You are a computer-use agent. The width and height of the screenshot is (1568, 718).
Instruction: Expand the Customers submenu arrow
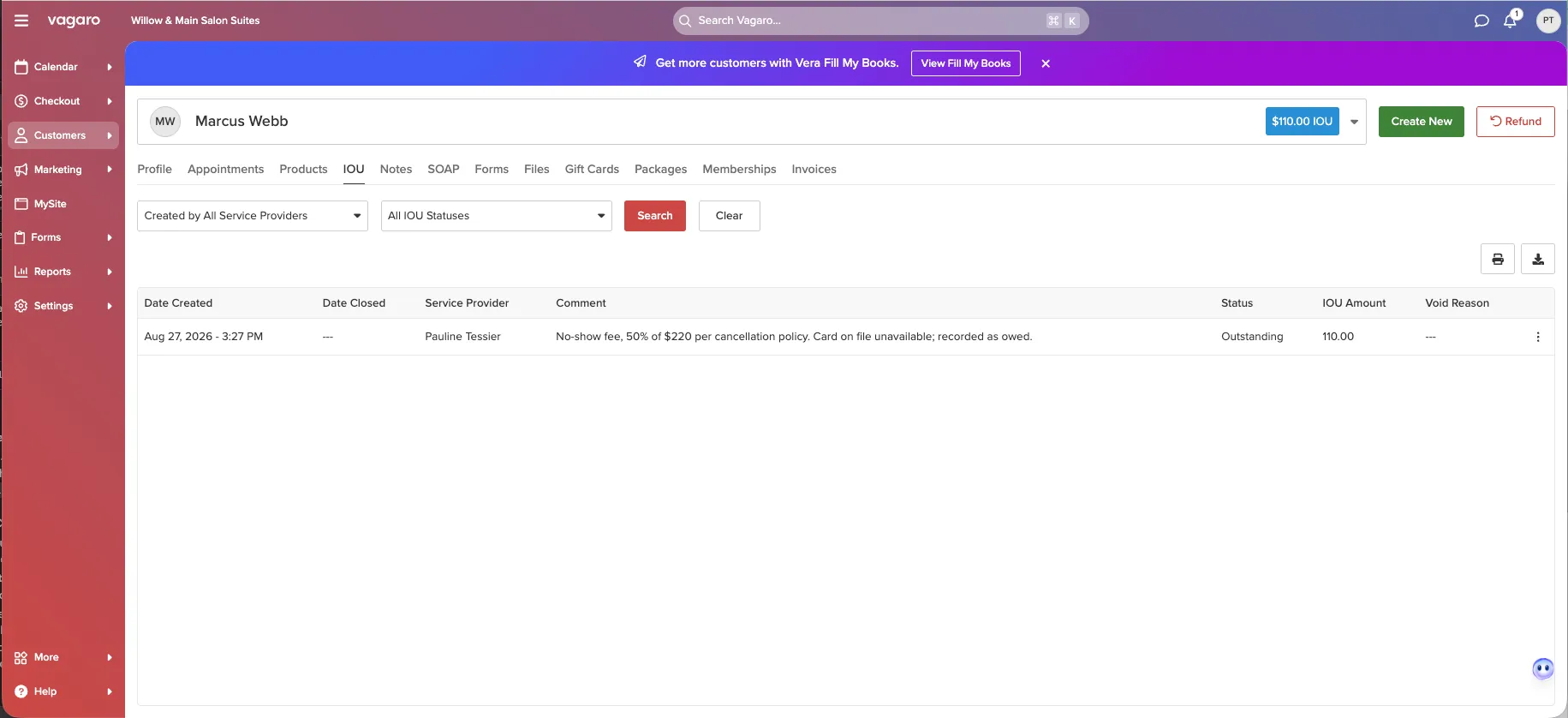click(110, 135)
